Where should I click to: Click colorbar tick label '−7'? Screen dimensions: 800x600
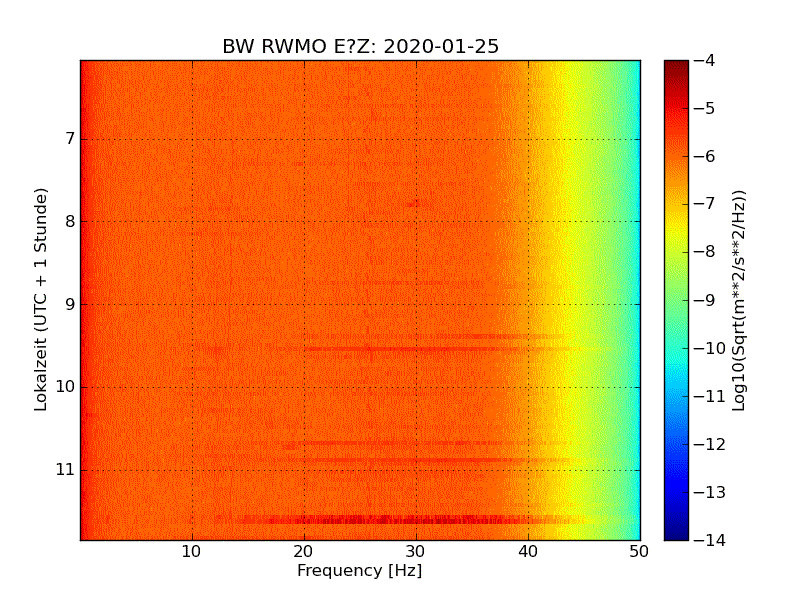705,204
